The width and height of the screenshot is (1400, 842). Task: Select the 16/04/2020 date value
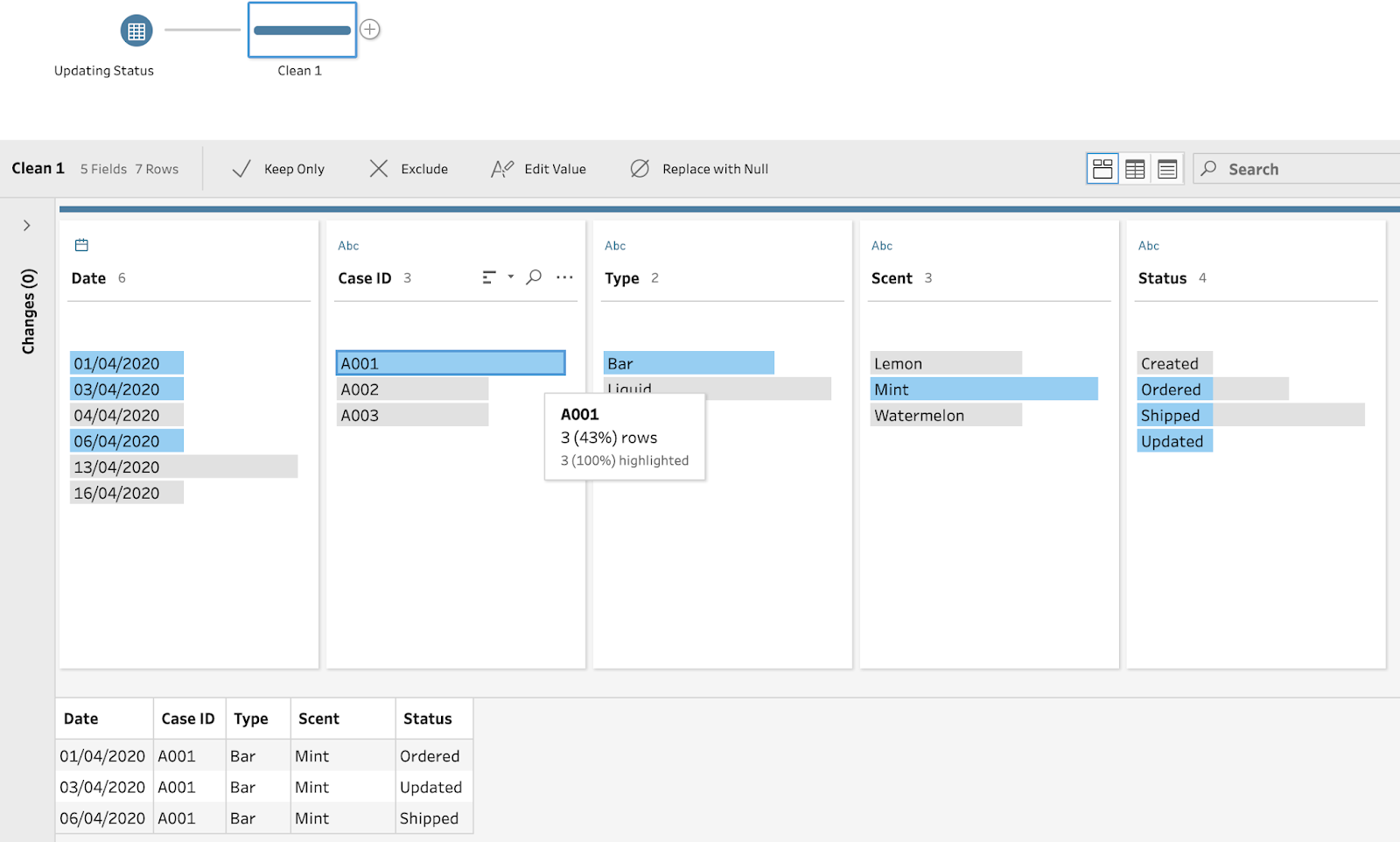127,493
